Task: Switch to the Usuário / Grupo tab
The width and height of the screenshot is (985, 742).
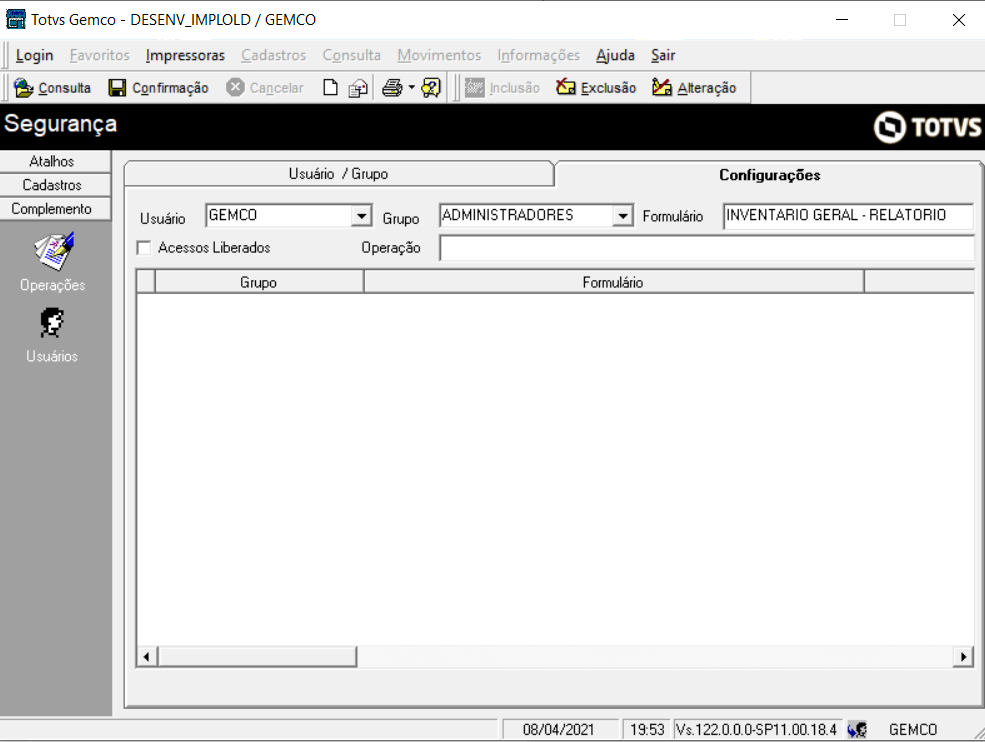Action: [x=339, y=174]
